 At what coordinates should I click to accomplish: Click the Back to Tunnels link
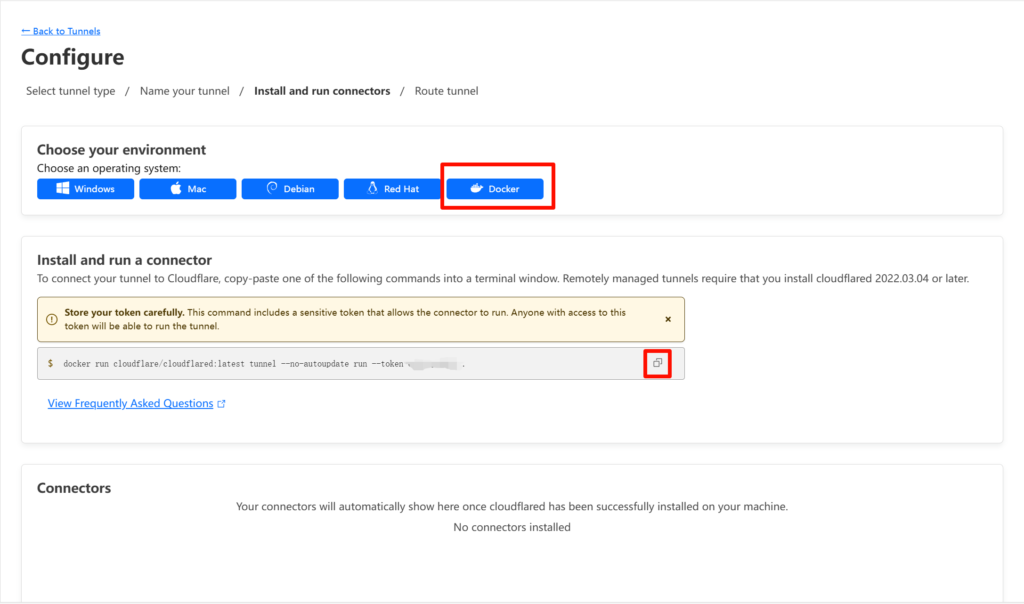click(x=61, y=31)
